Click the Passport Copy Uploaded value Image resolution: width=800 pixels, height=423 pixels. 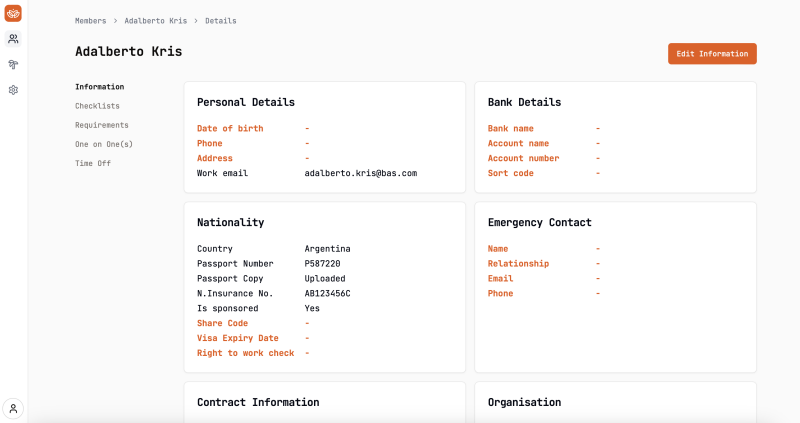pyautogui.click(x=325, y=278)
